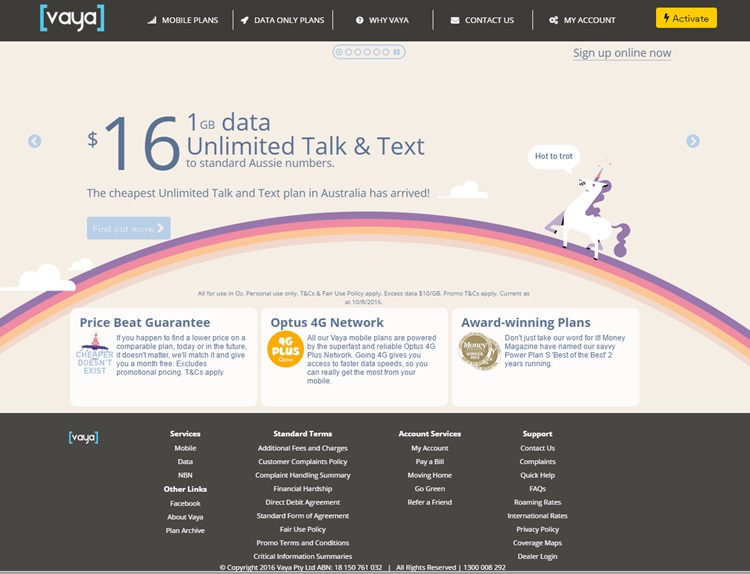
Task: Select the fourth carousel slide dot
Action: click(367, 52)
